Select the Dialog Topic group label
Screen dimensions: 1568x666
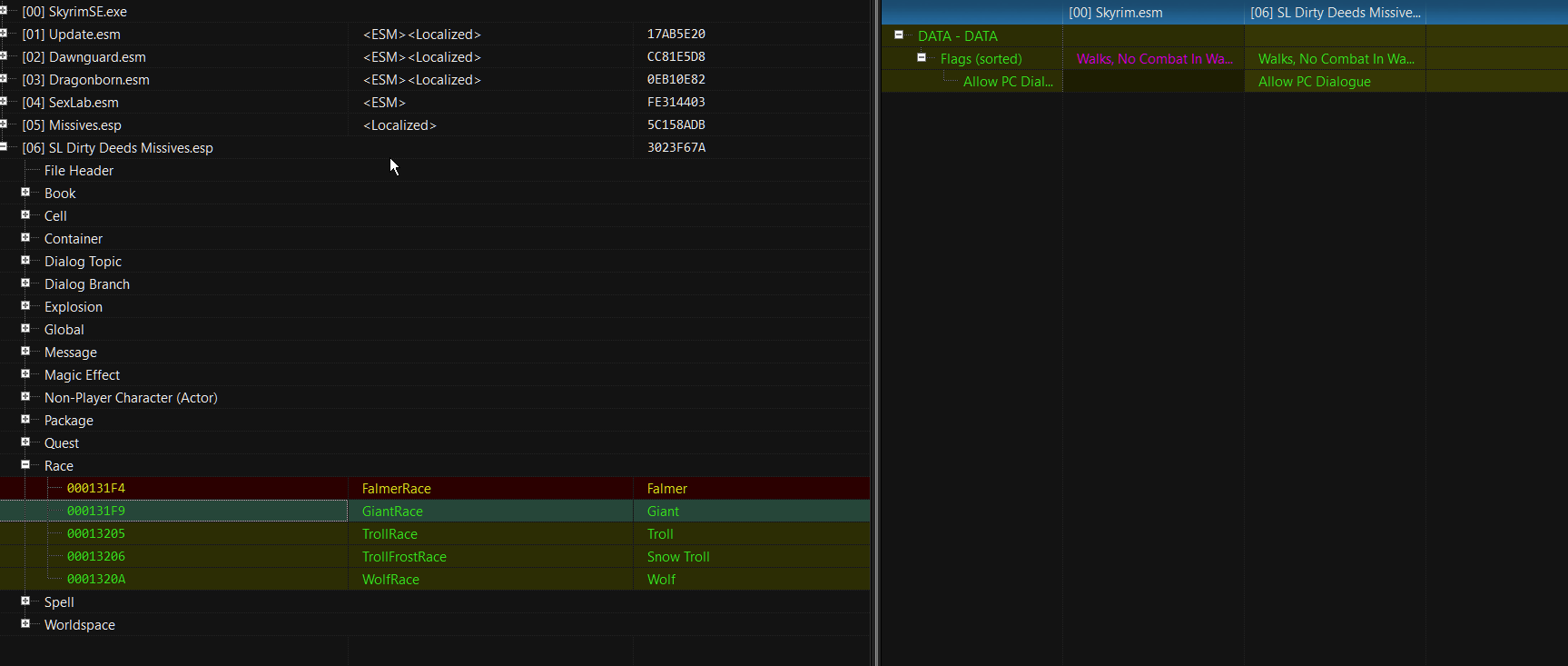pyautogui.click(x=83, y=262)
